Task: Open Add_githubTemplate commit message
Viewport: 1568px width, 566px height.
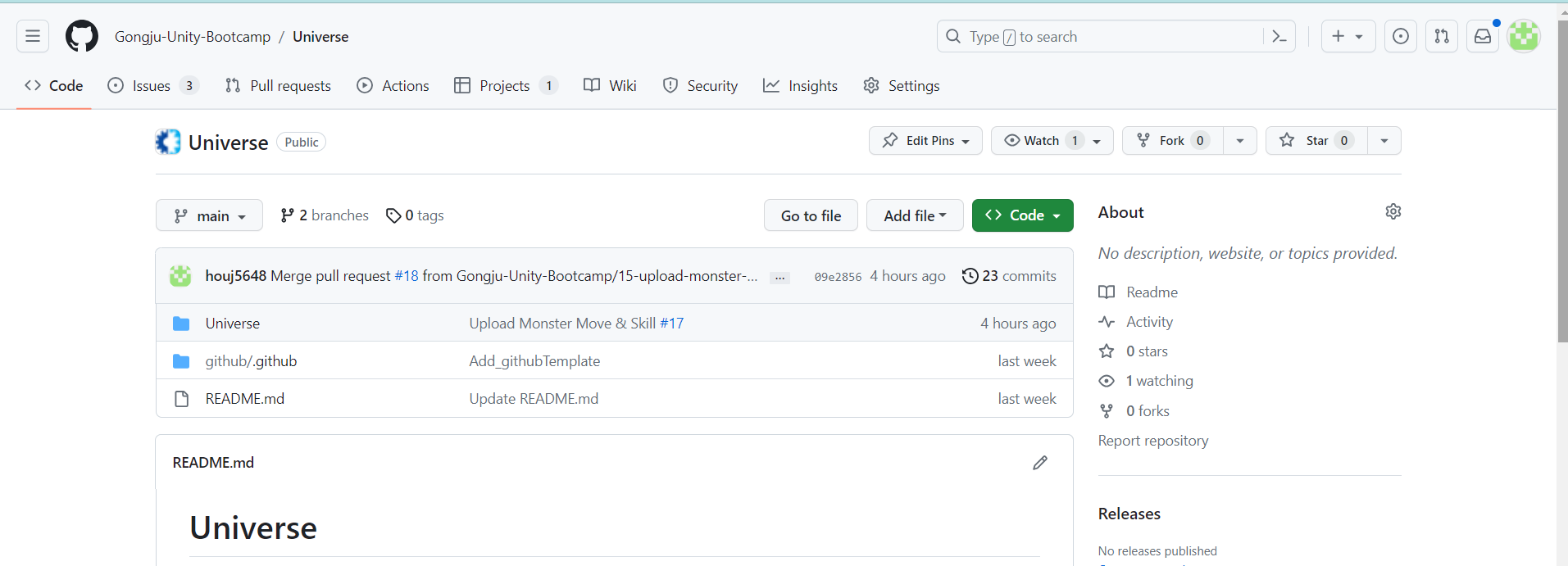Action: pyautogui.click(x=534, y=361)
